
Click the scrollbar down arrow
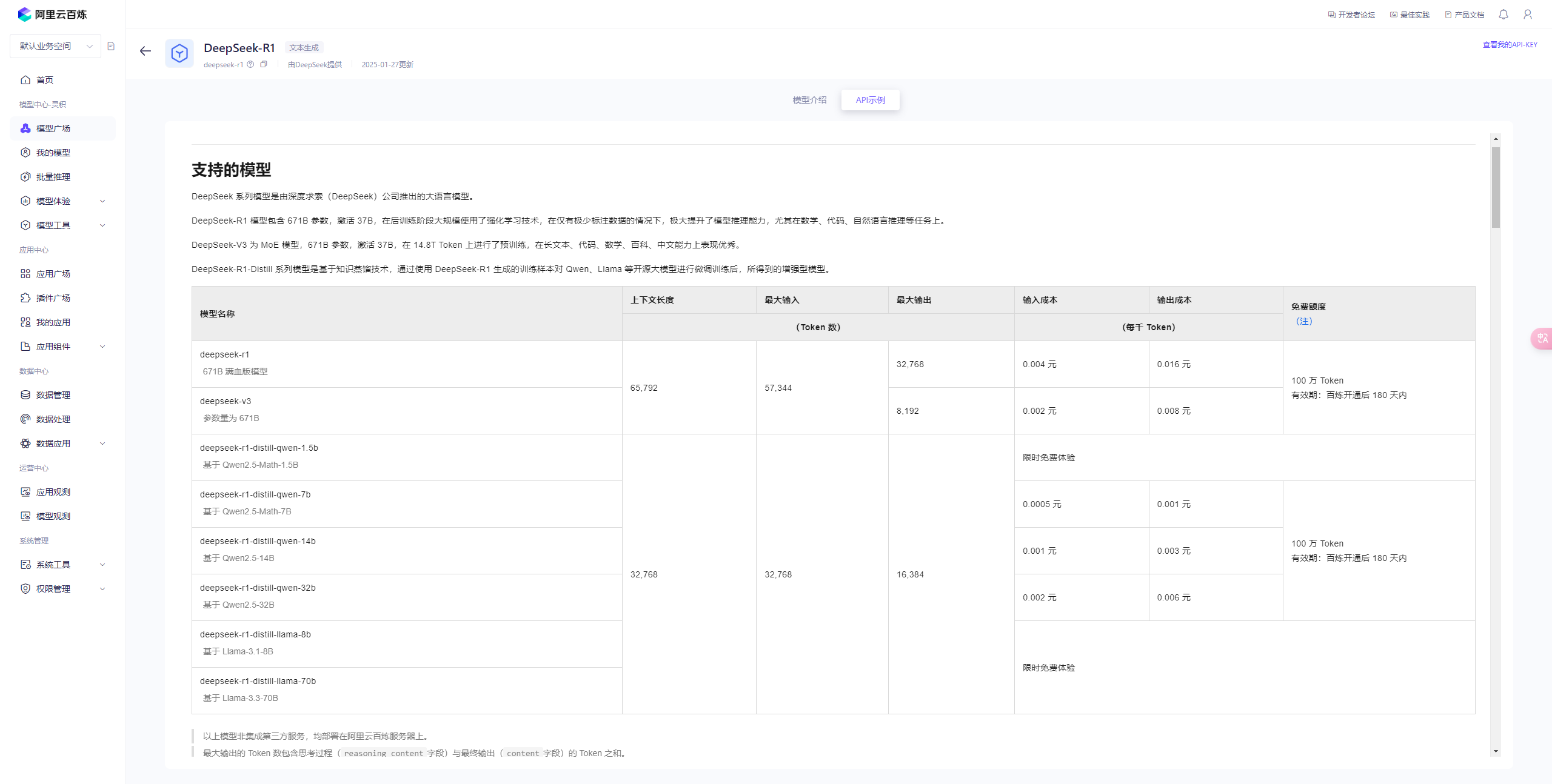[1496, 751]
